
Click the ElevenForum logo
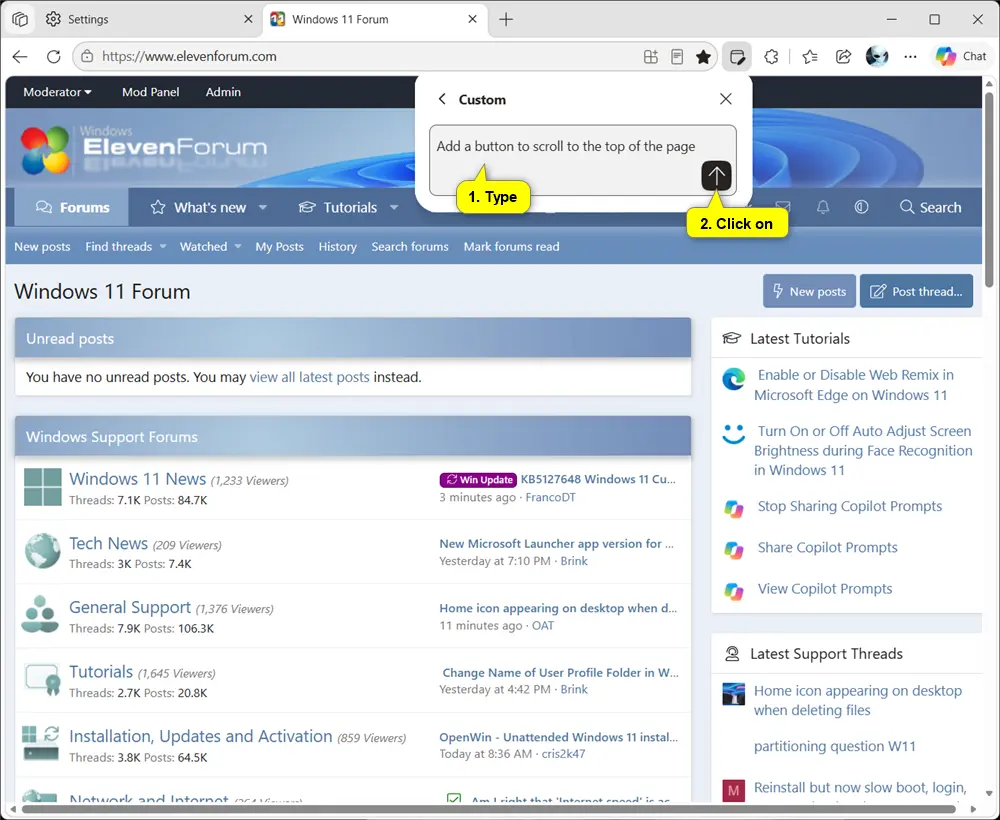tap(143, 150)
